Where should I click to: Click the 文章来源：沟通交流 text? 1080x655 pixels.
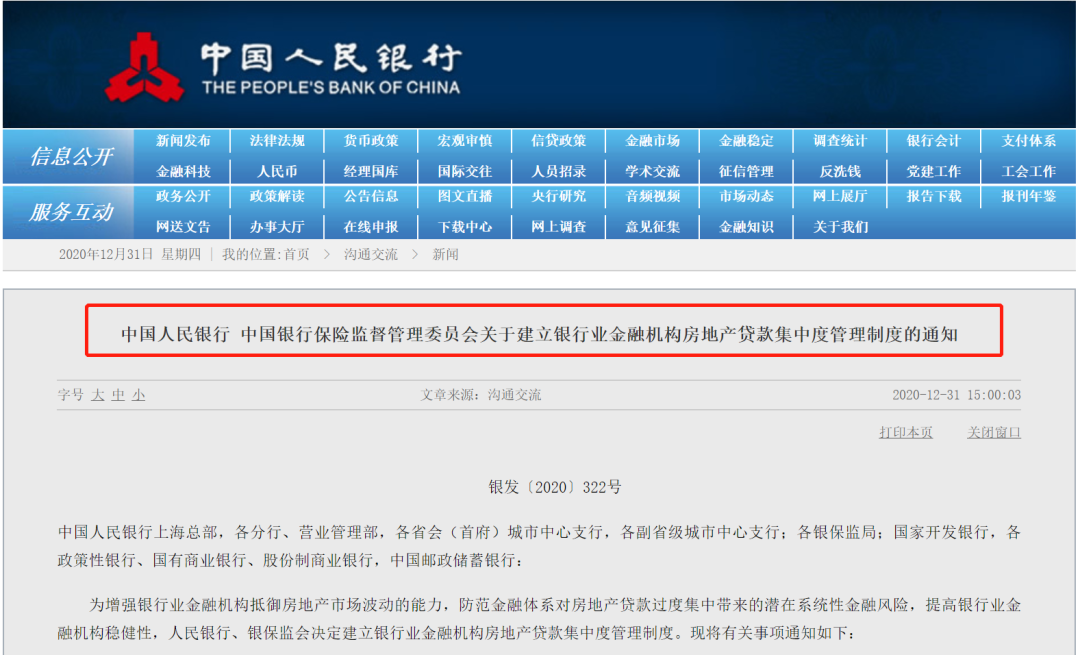pyautogui.click(x=481, y=395)
